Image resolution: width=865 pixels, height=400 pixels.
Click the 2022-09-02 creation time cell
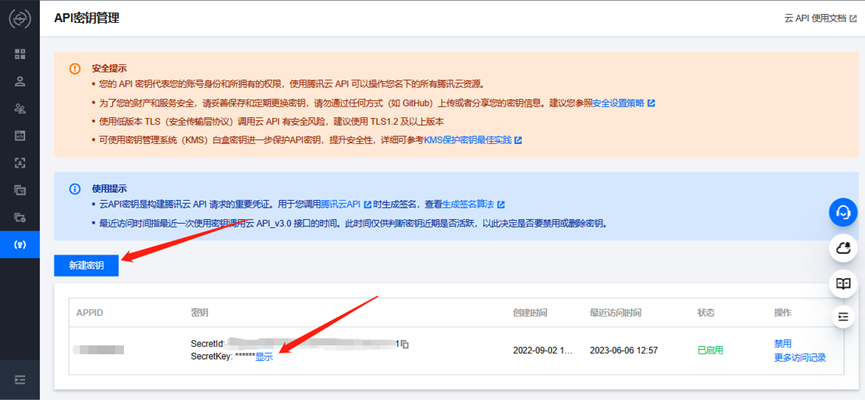(x=541, y=350)
